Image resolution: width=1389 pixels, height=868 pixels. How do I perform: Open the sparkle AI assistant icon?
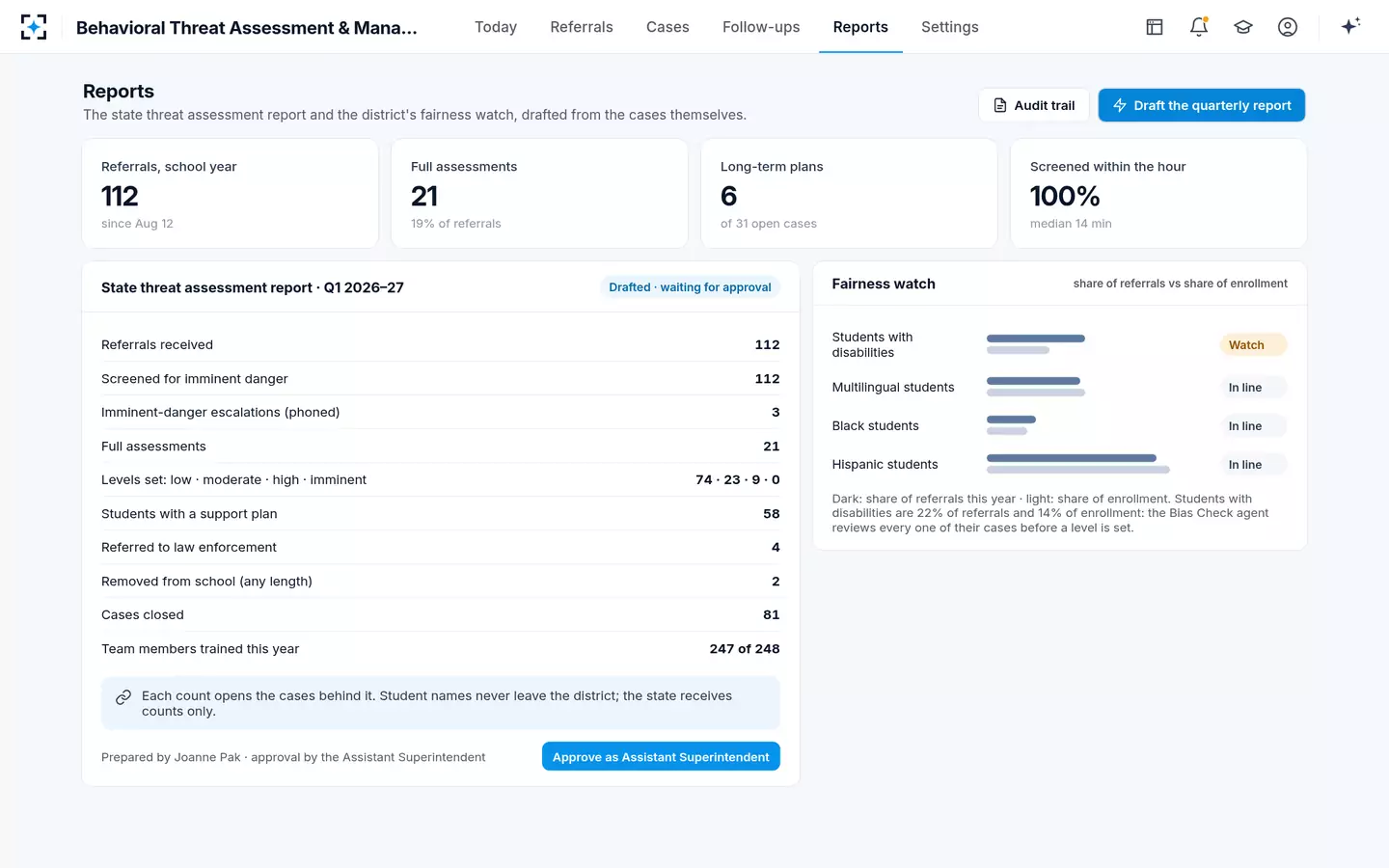pos(1350,26)
